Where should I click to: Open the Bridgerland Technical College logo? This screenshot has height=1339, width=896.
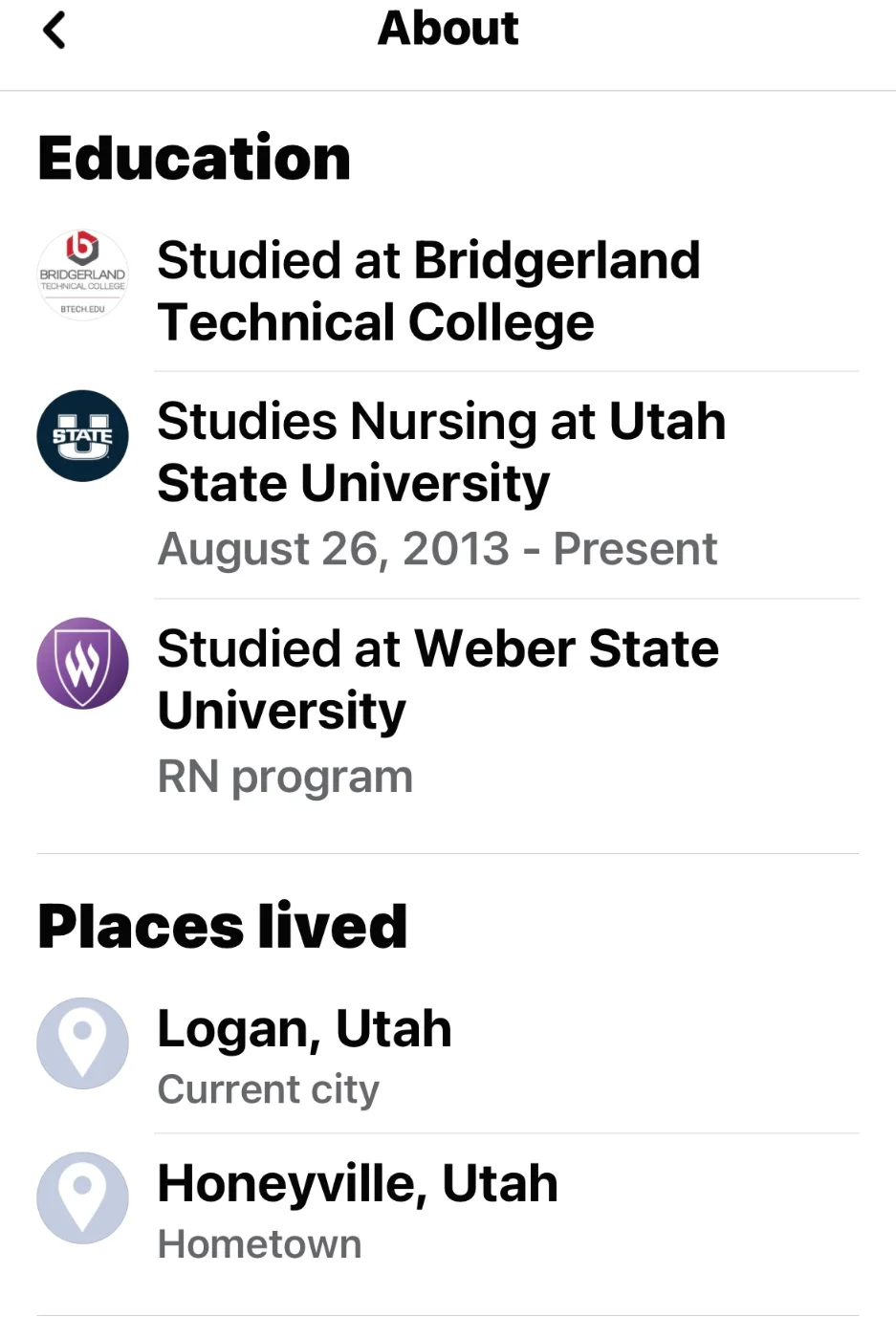pos(82,275)
